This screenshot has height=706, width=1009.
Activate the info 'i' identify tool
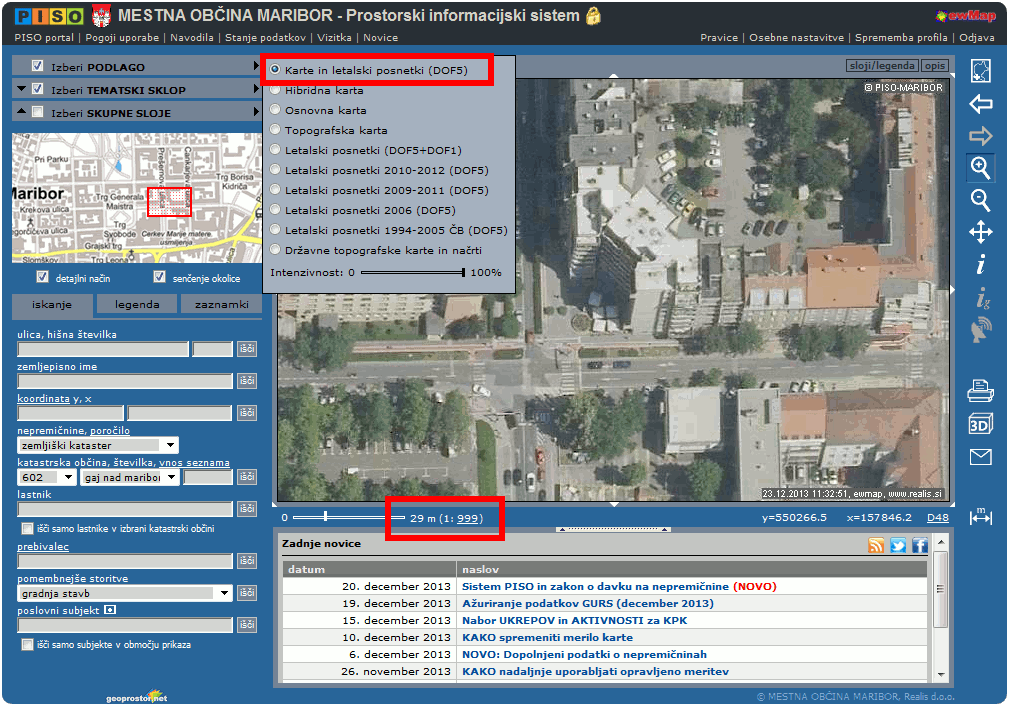tap(980, 265)
